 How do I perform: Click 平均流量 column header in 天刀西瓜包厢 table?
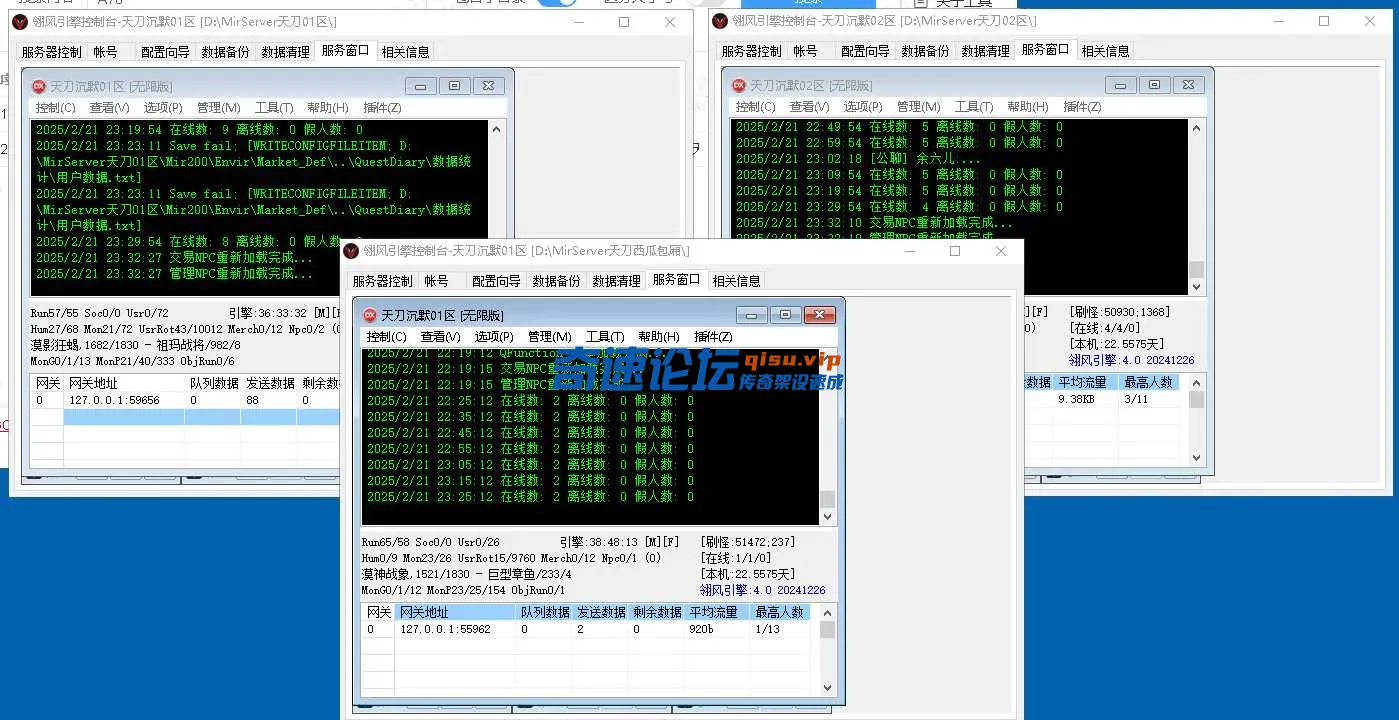click(x=717, y=612)
